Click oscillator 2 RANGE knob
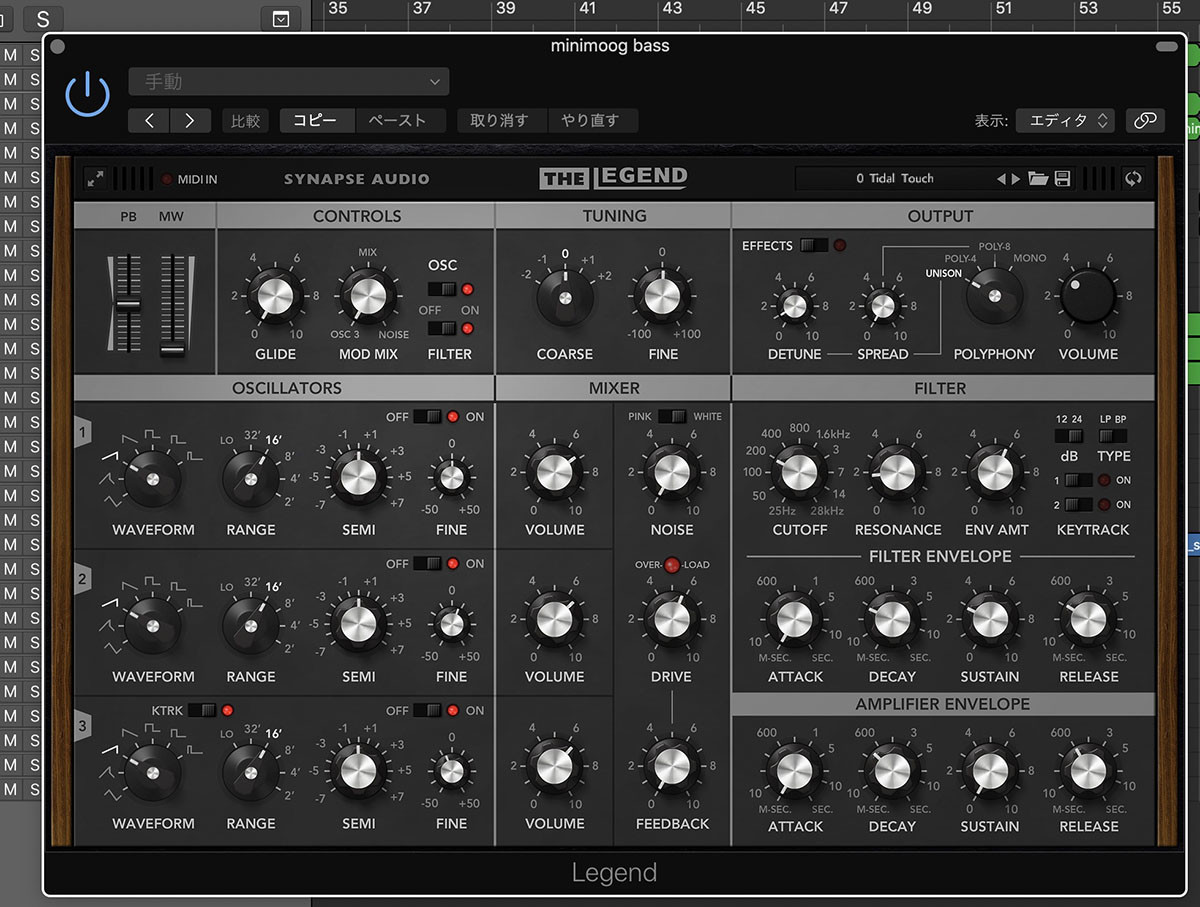Screen dimensions: 1200x907 [x=250, y=626]
